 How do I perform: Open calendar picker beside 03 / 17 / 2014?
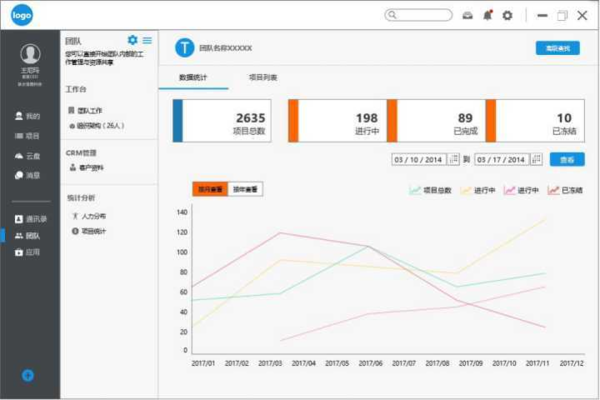tap(536, 159)
